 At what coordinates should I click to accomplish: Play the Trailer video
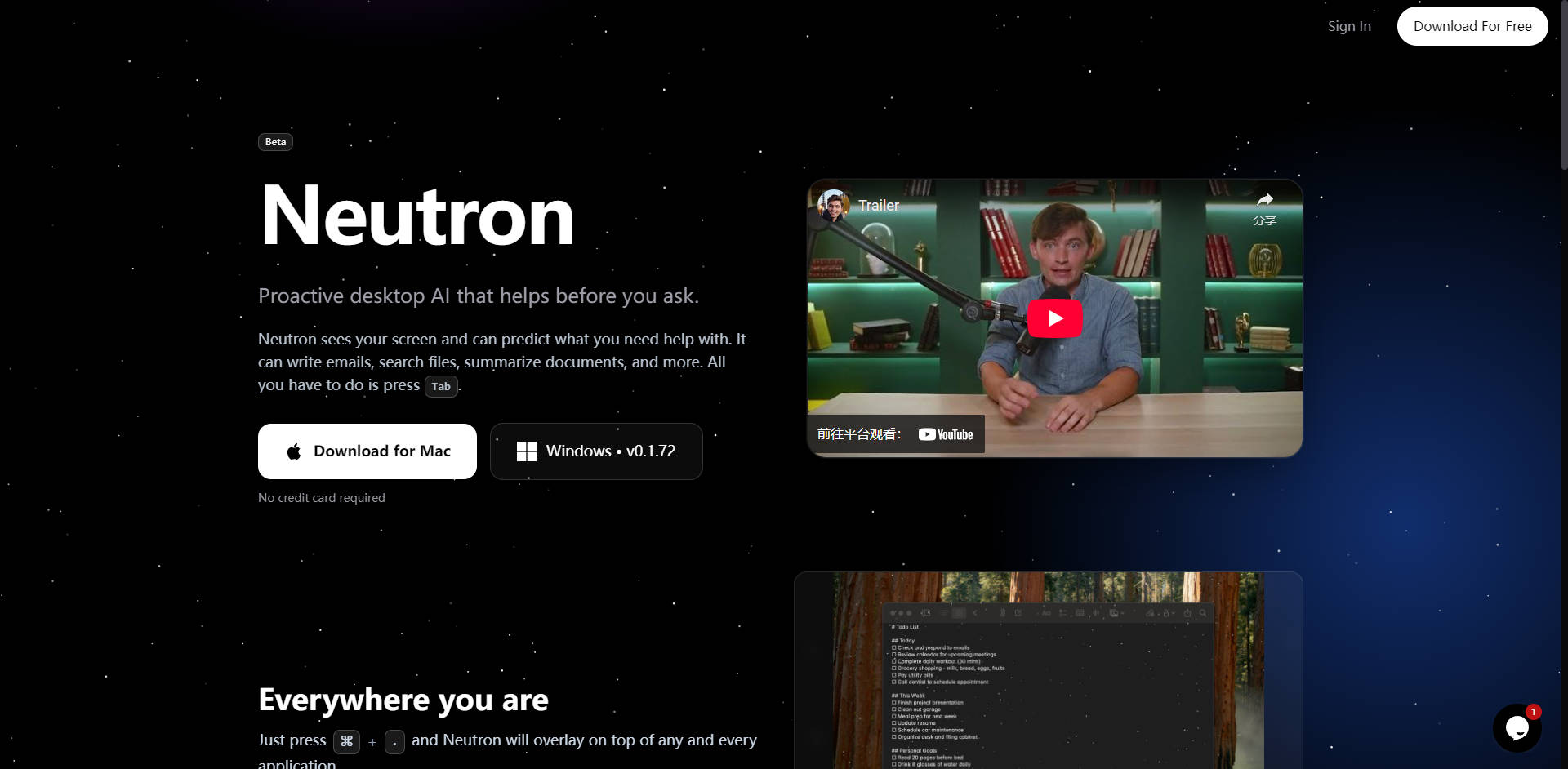click(1056, 318)
